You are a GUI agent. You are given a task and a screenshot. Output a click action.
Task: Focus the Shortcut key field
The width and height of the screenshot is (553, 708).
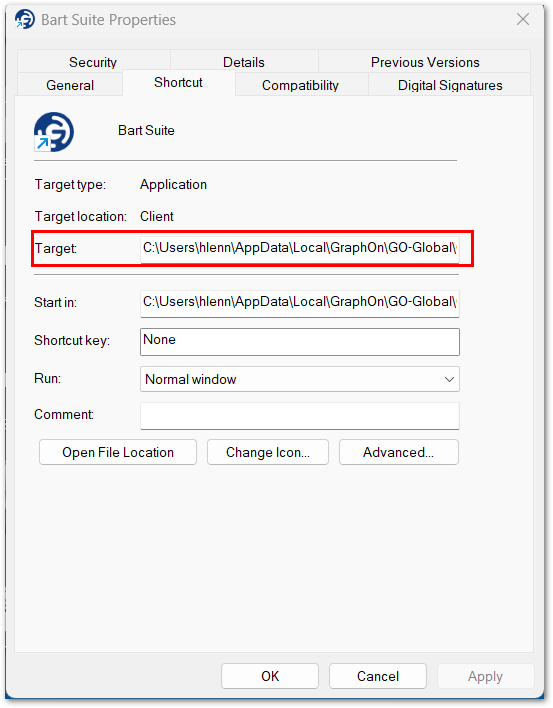300,342
